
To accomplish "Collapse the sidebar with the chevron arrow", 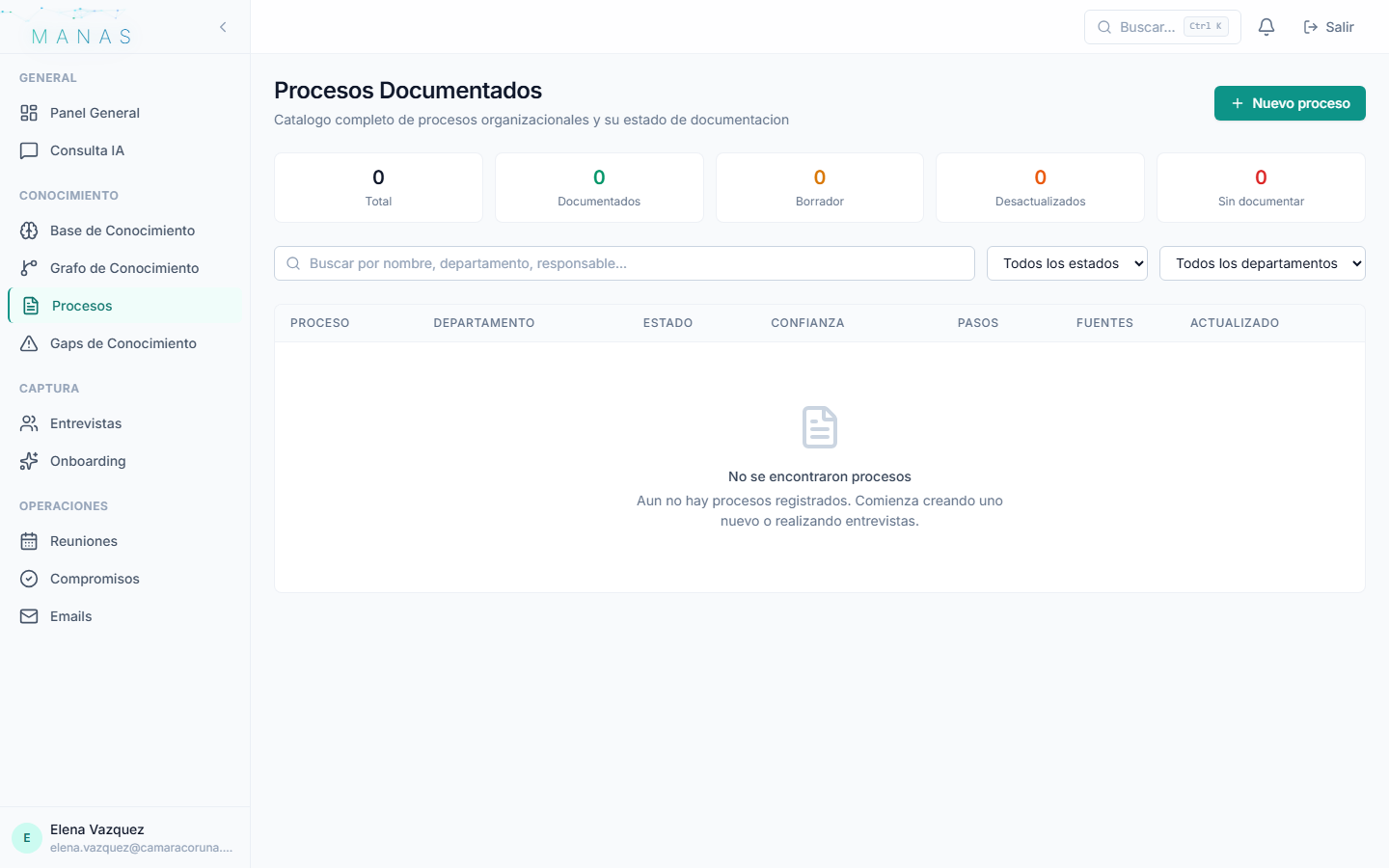I will [x=223, y=27].
